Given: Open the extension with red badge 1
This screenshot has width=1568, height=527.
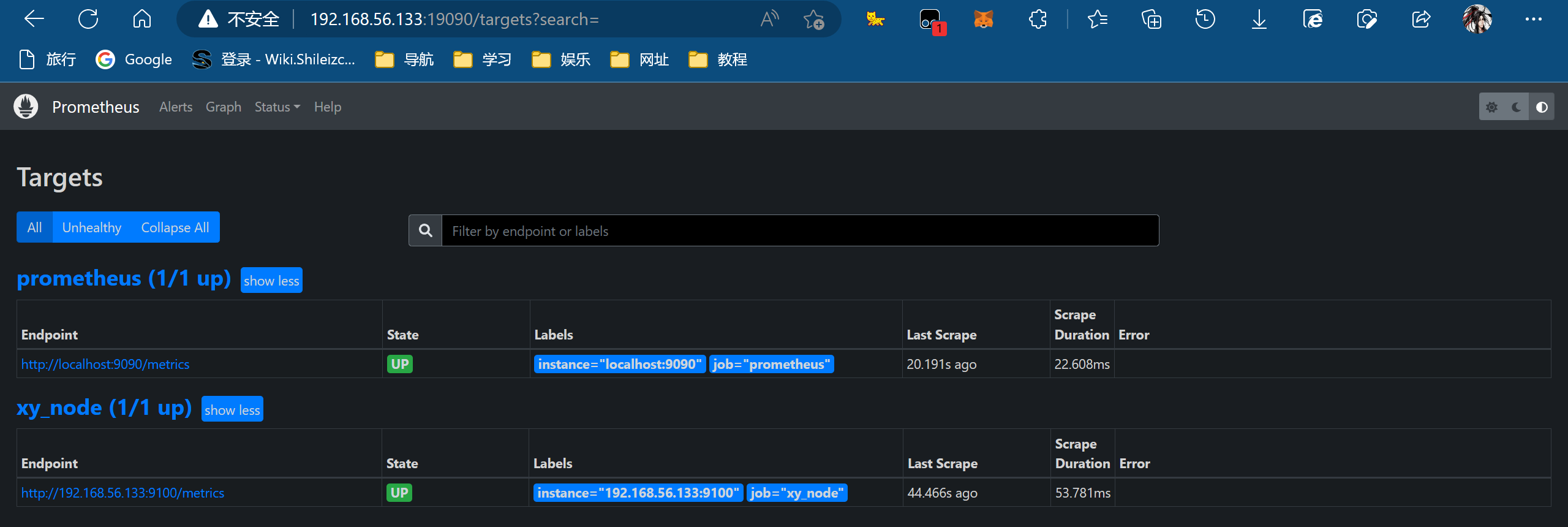Looking at the screenshot, I should 932,21.
